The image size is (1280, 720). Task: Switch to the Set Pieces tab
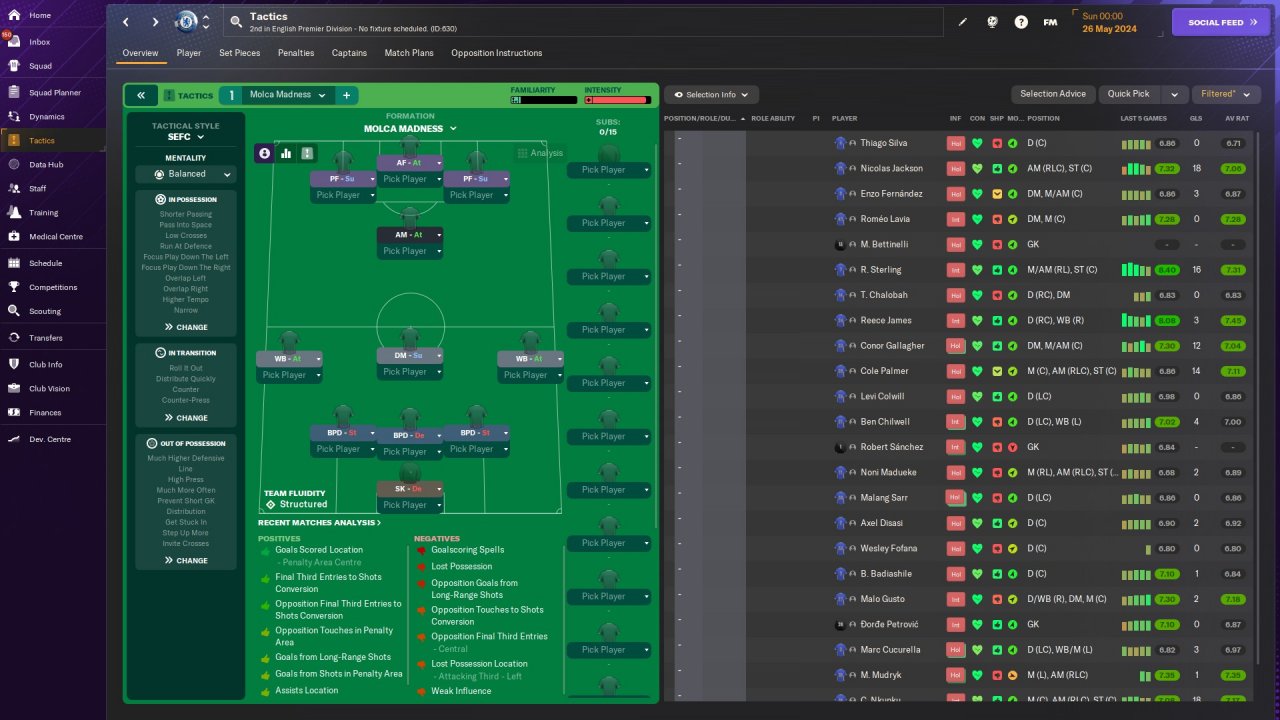point(239,53)
